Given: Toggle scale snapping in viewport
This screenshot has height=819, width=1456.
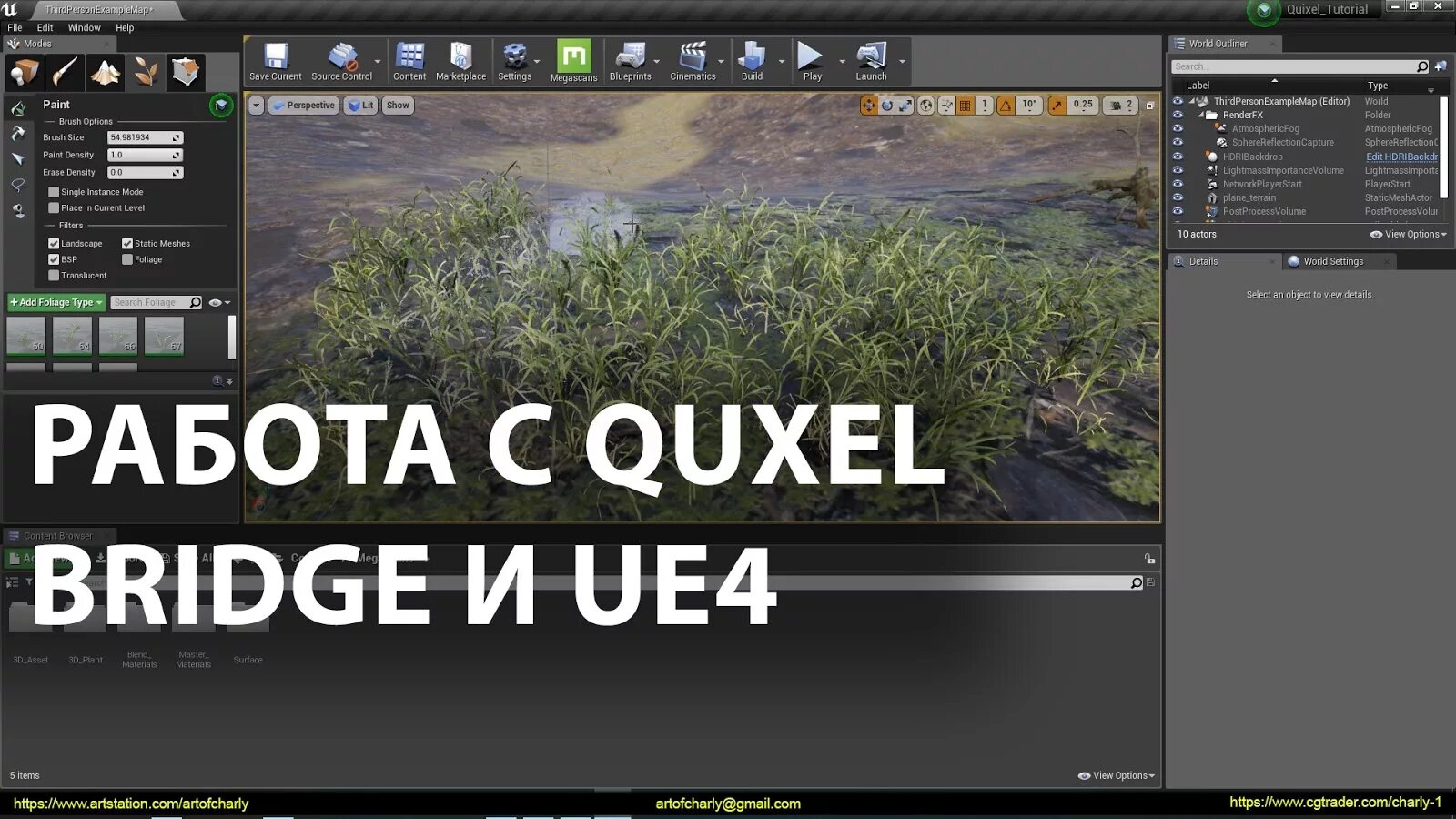Looking at the screenshot, I should (1057, 106).
